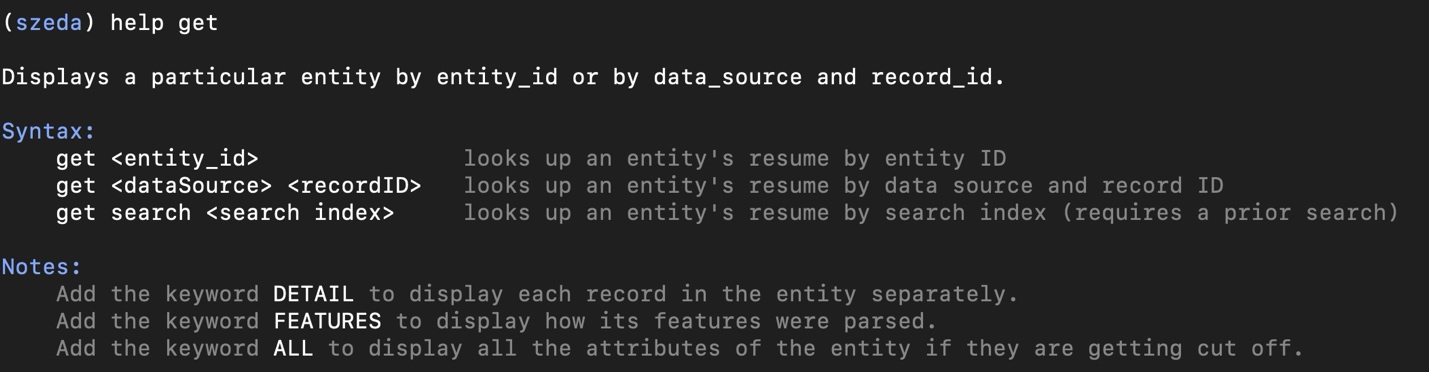Viewport: 1429px width, 372px height.
Task: Click the word 'data_source' in the description line
Action: coord(728,77)
